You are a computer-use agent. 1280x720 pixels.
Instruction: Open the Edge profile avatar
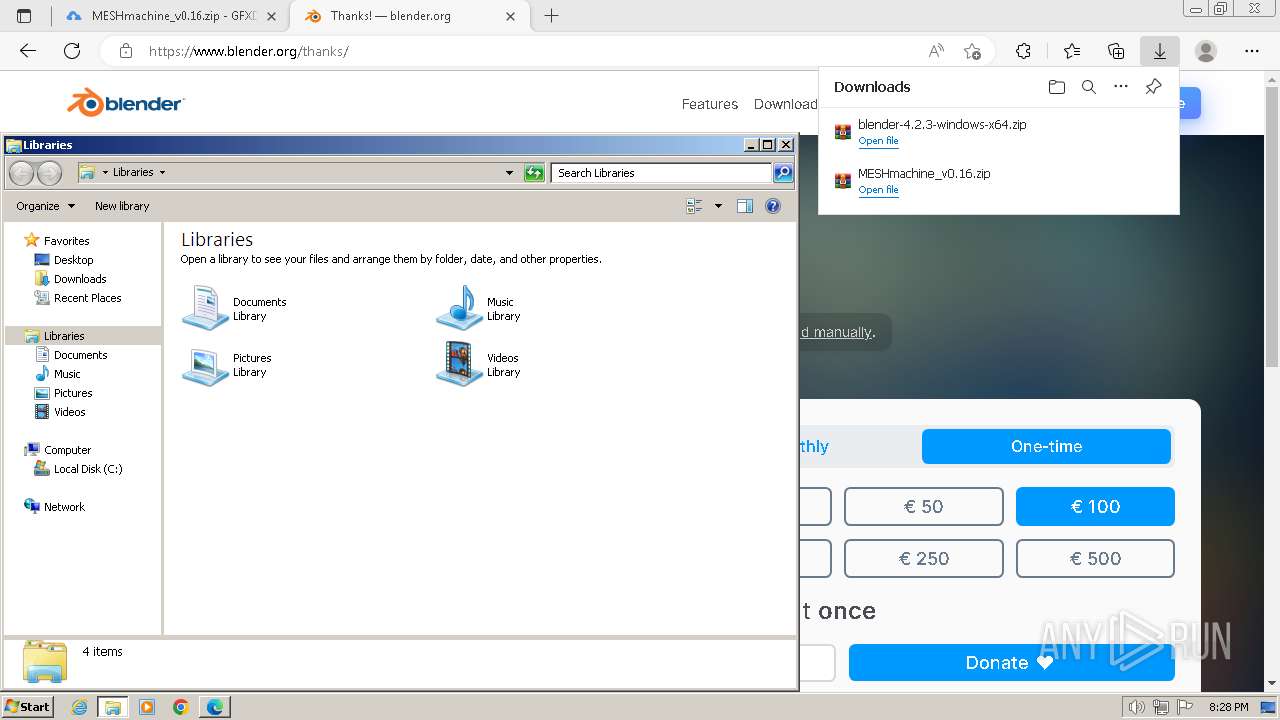1206,51
